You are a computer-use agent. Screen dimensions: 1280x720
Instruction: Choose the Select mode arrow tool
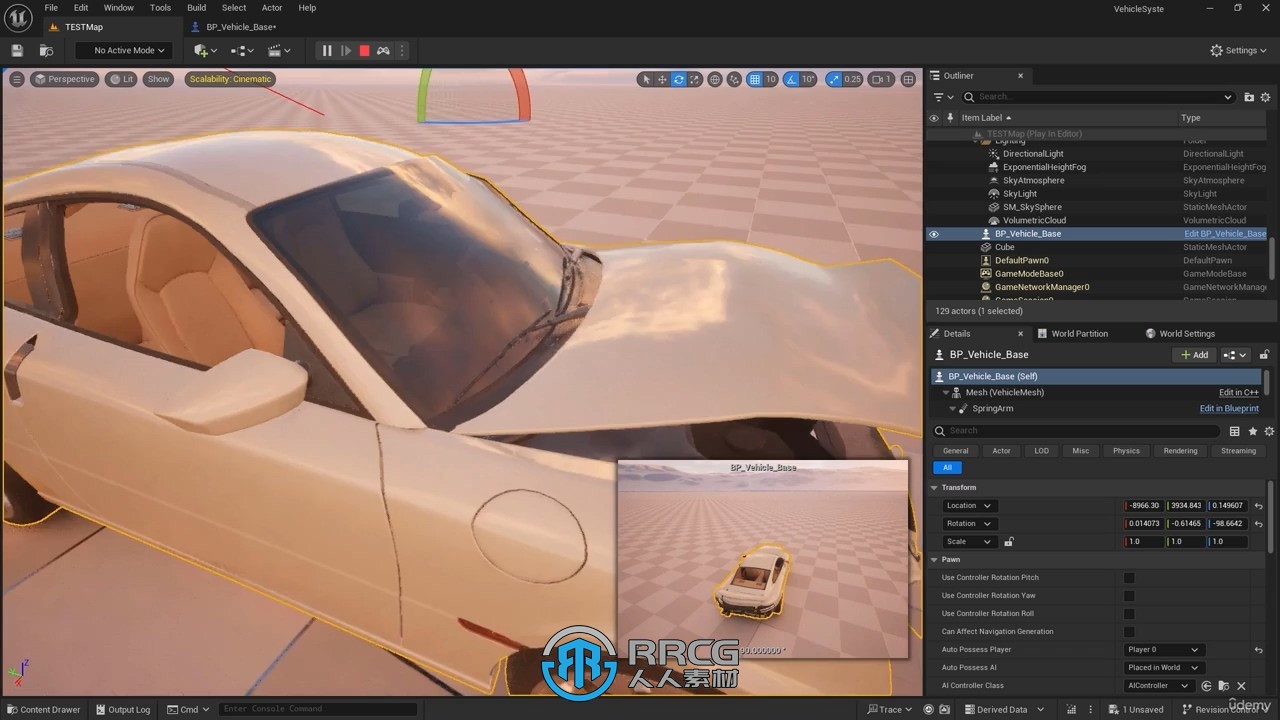pyautogui.click(x=646, y=79)
